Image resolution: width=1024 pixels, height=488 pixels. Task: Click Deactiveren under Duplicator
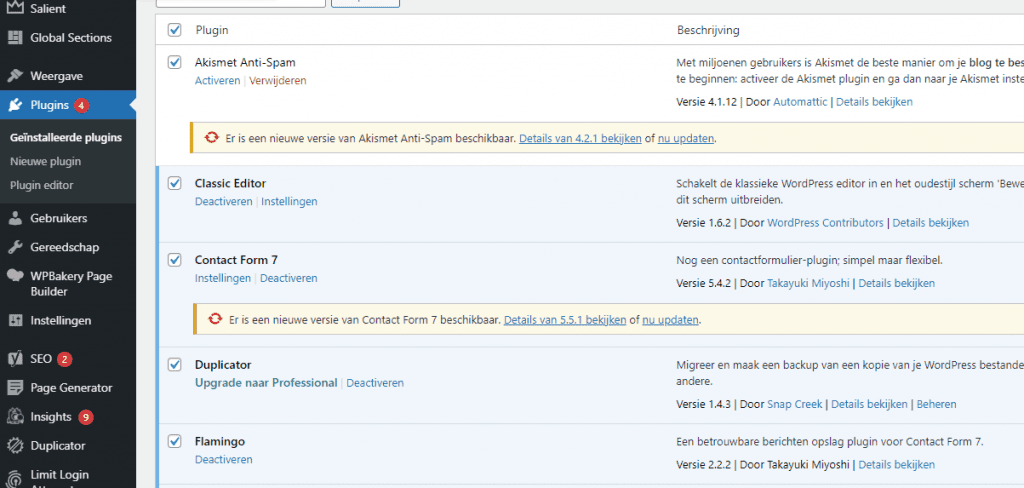click(x=375, y=383)
